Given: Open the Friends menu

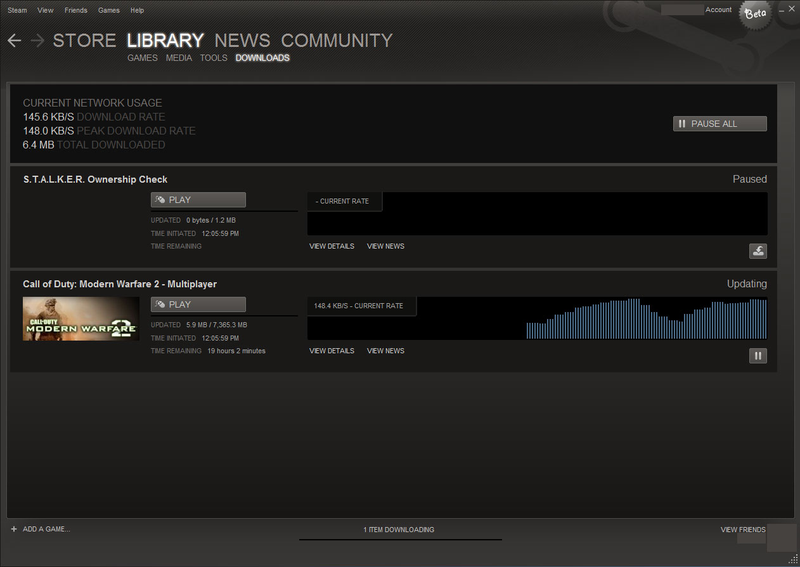Looking at the screenshot, I should (x=76, y=10).
